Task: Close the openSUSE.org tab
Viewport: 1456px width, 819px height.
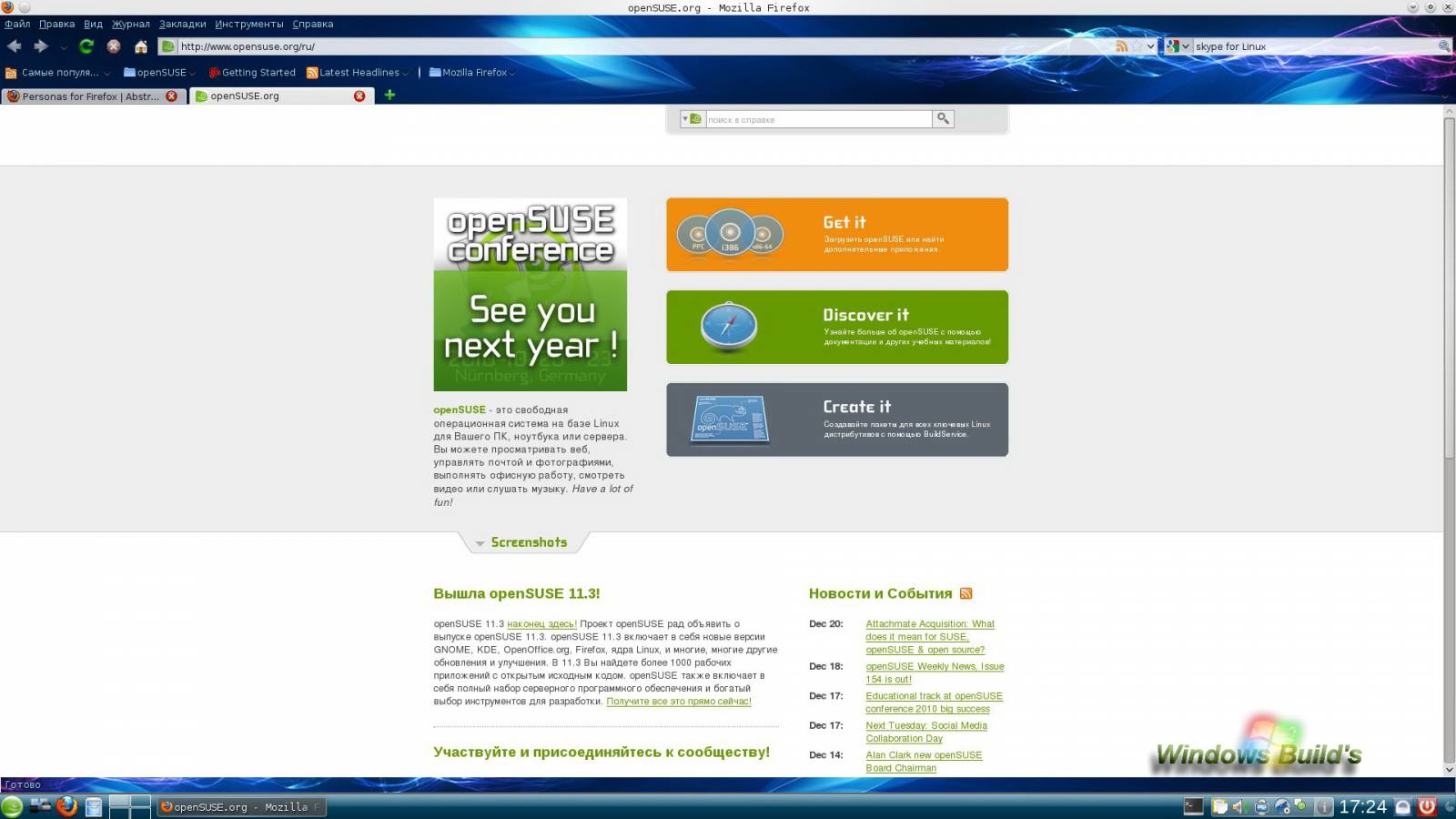Action: pos(359,96)
